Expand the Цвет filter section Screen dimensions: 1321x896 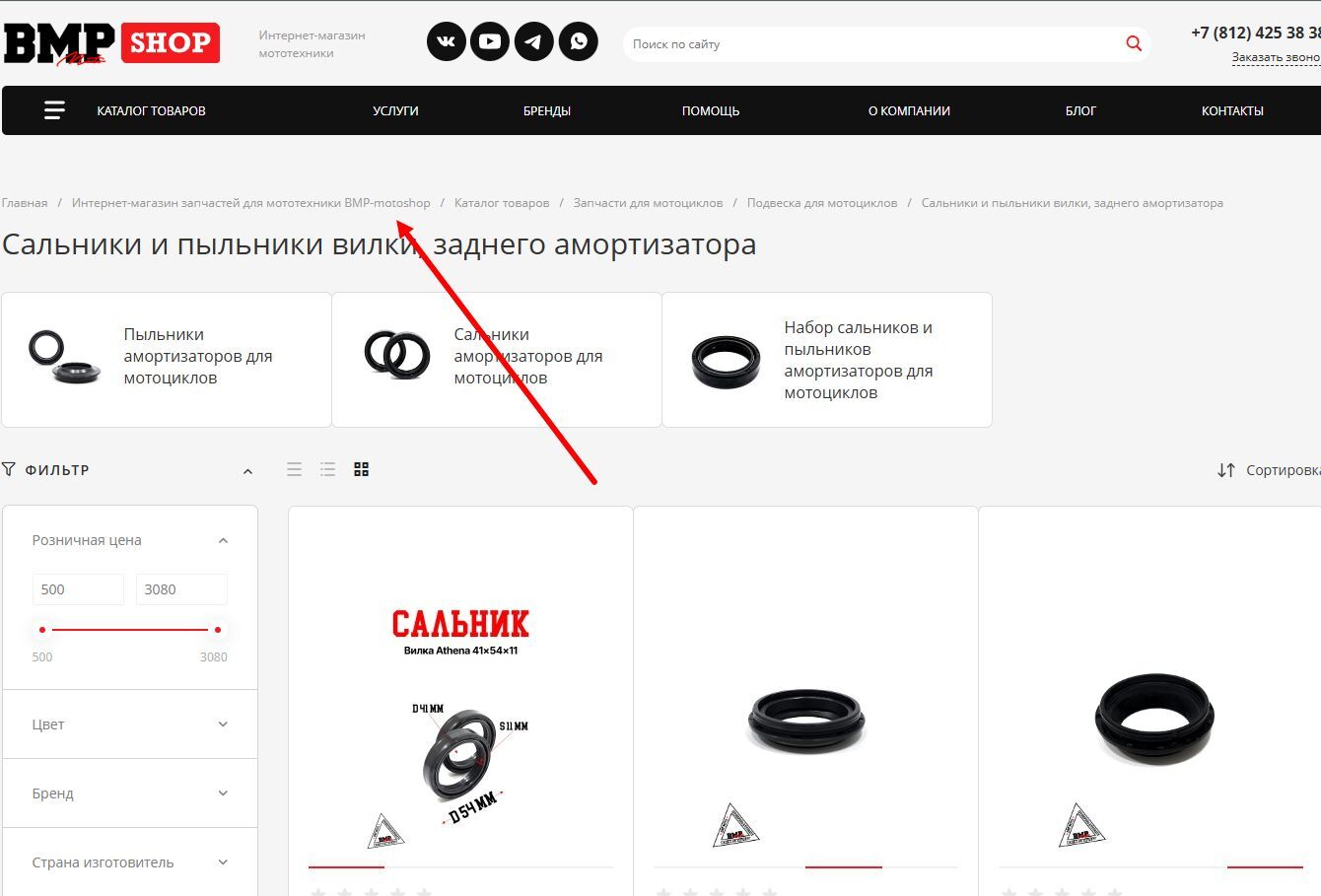(130, 724)
